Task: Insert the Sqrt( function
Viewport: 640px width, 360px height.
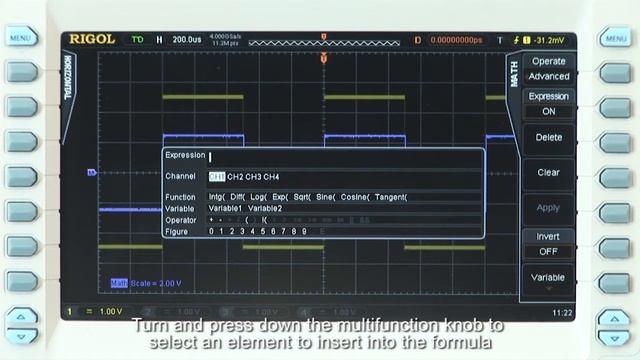Action: tap(302, 197)
